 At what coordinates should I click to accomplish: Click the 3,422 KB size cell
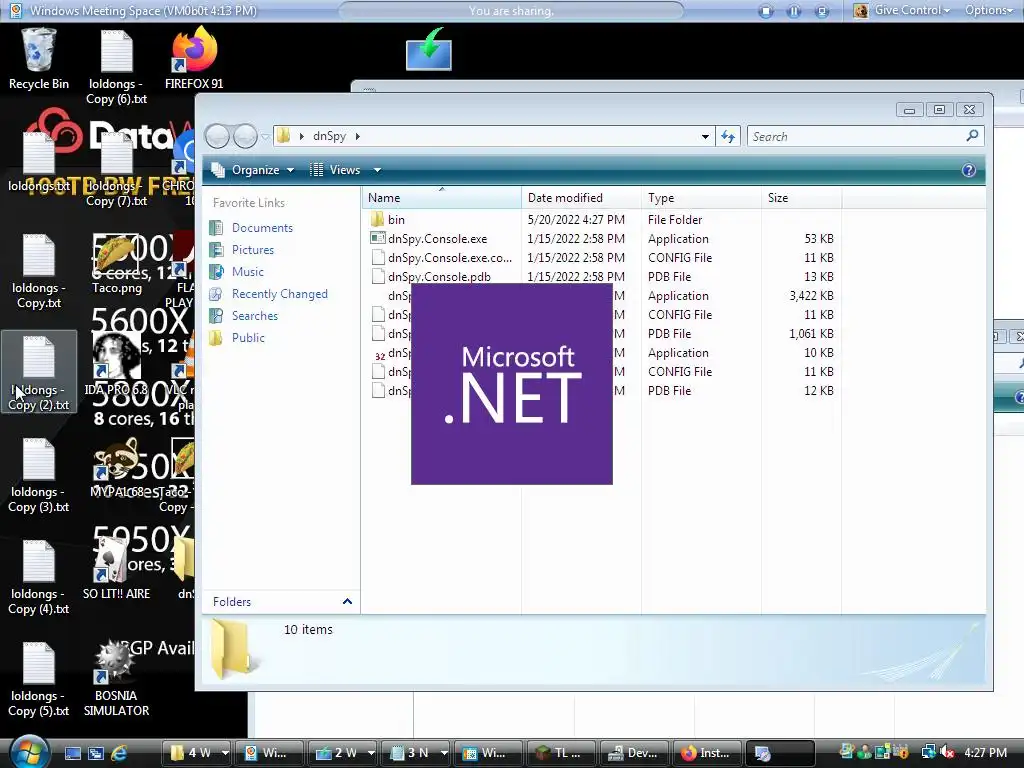(811, 296)
